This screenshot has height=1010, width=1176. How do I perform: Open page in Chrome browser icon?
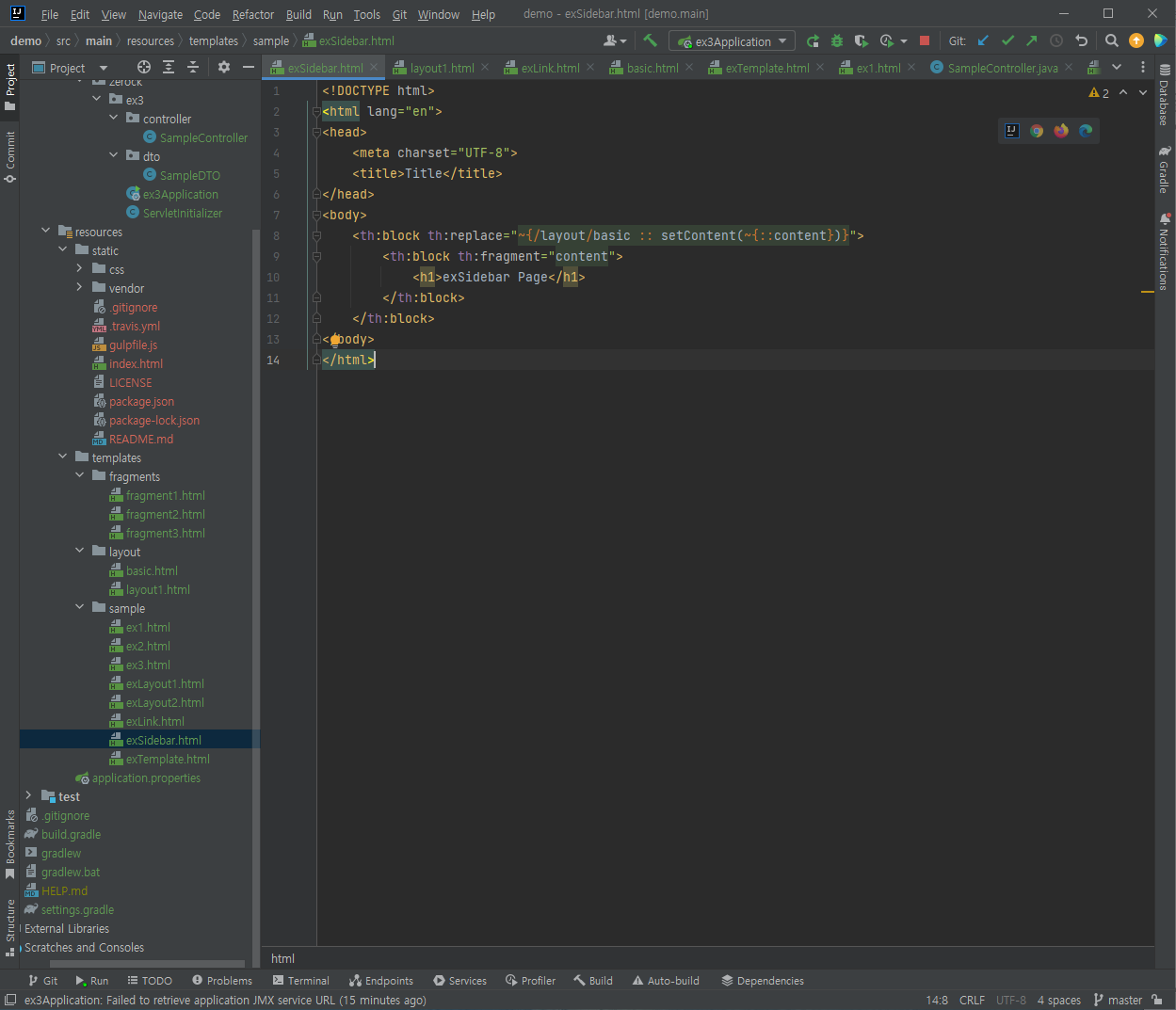coord(1037,131)
